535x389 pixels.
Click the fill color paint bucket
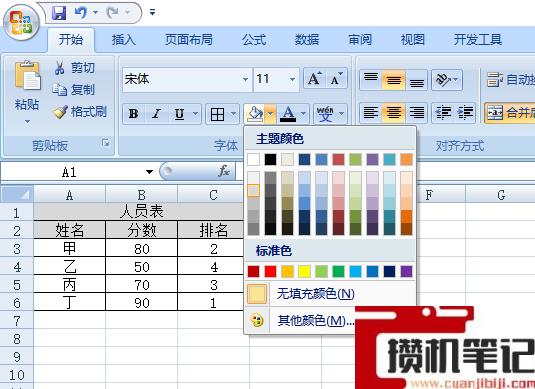(x=255, y=114)
